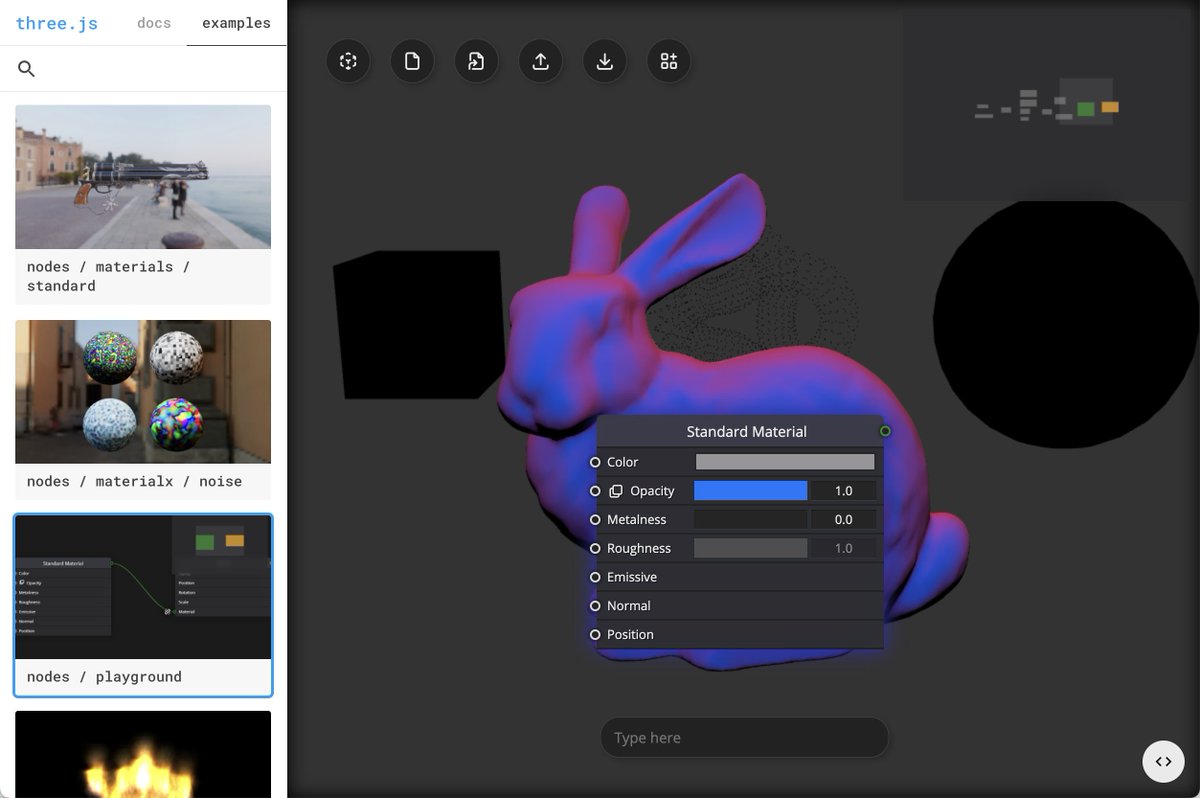Click the Roughness slider bar
Screen dimensions: 1200x798
(x=750, y=548)
